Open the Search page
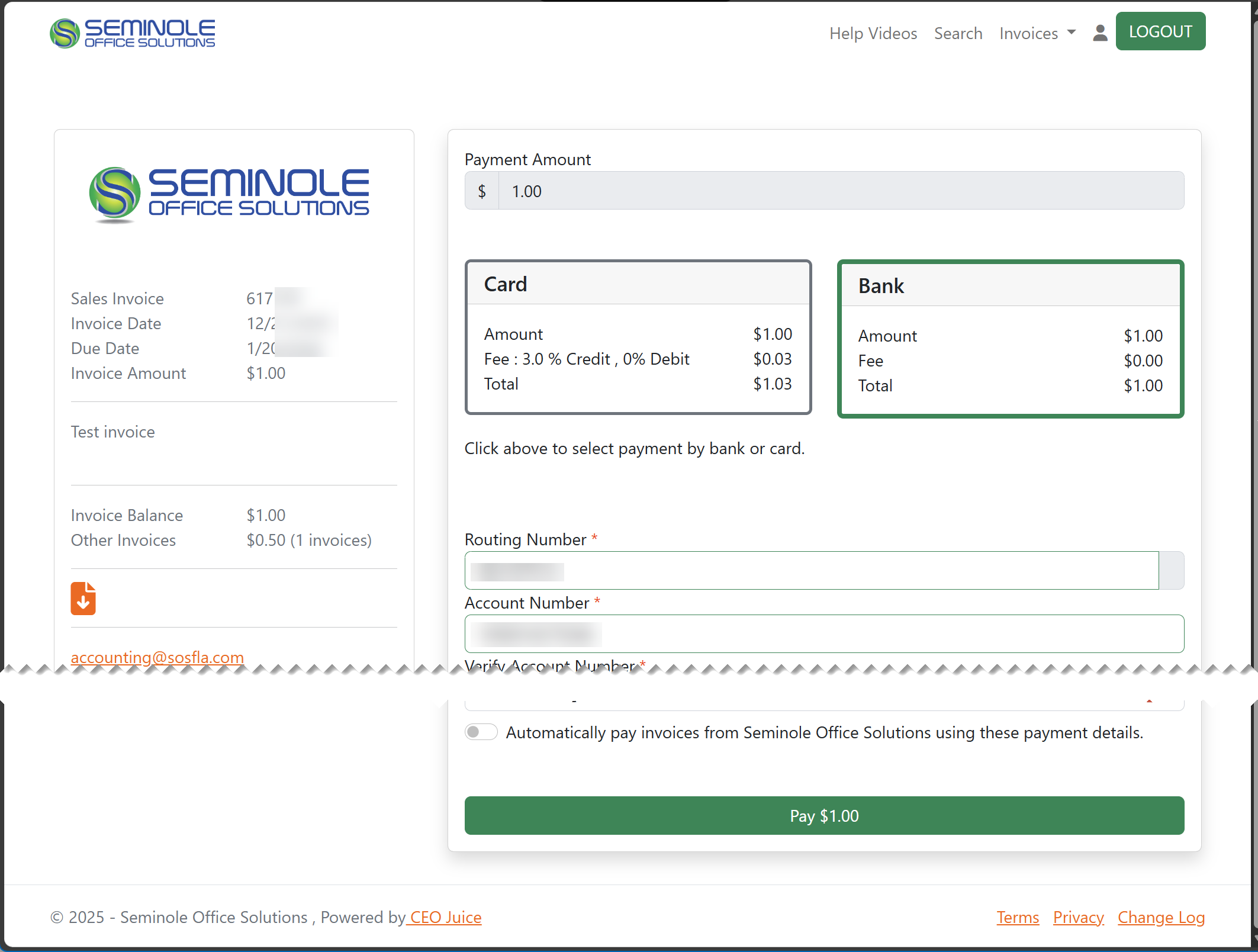Viewport: 1258px width, 952px height. click(x=958, y=33)
